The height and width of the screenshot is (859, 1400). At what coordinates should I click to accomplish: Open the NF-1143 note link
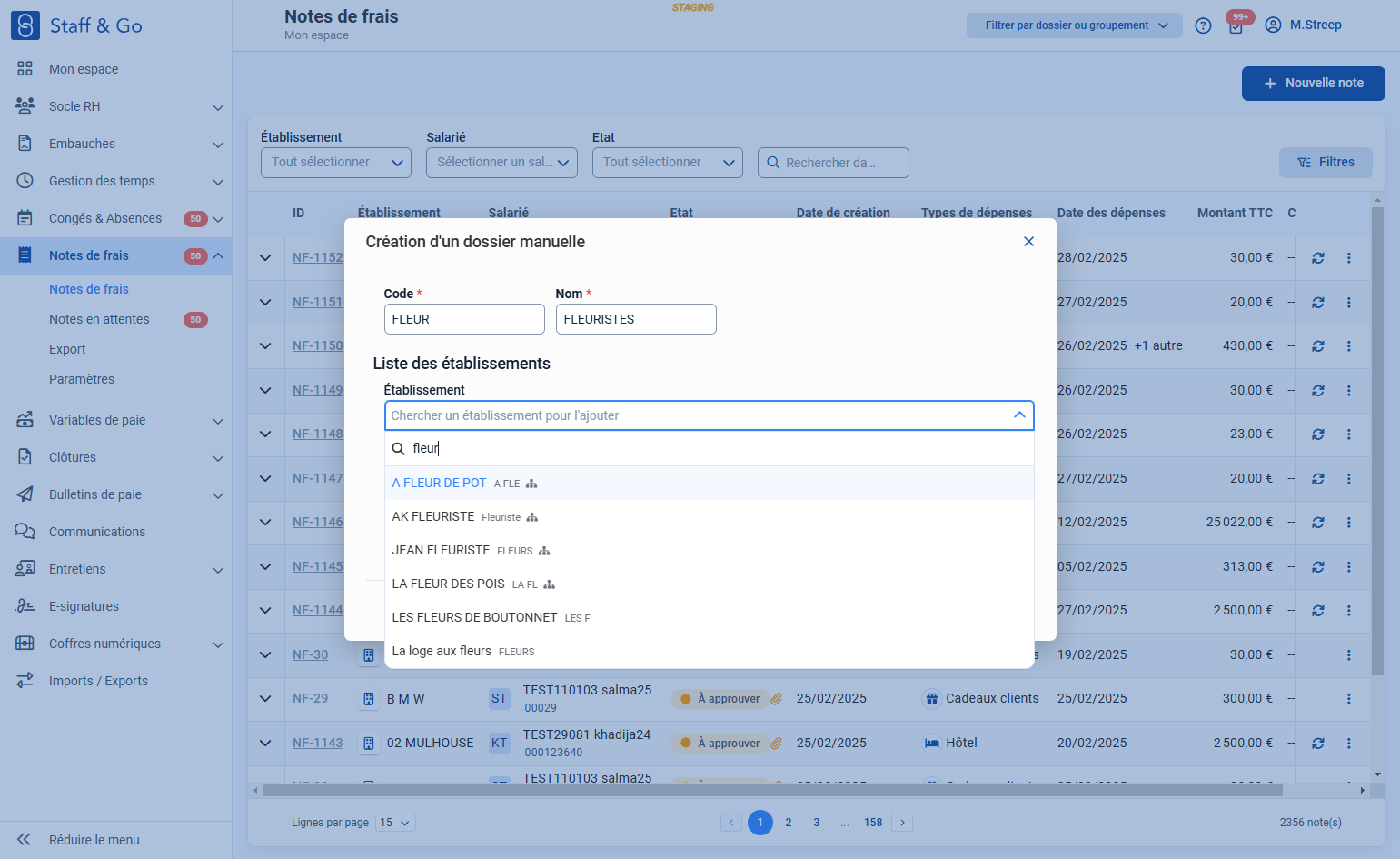(x=318, y=744)
